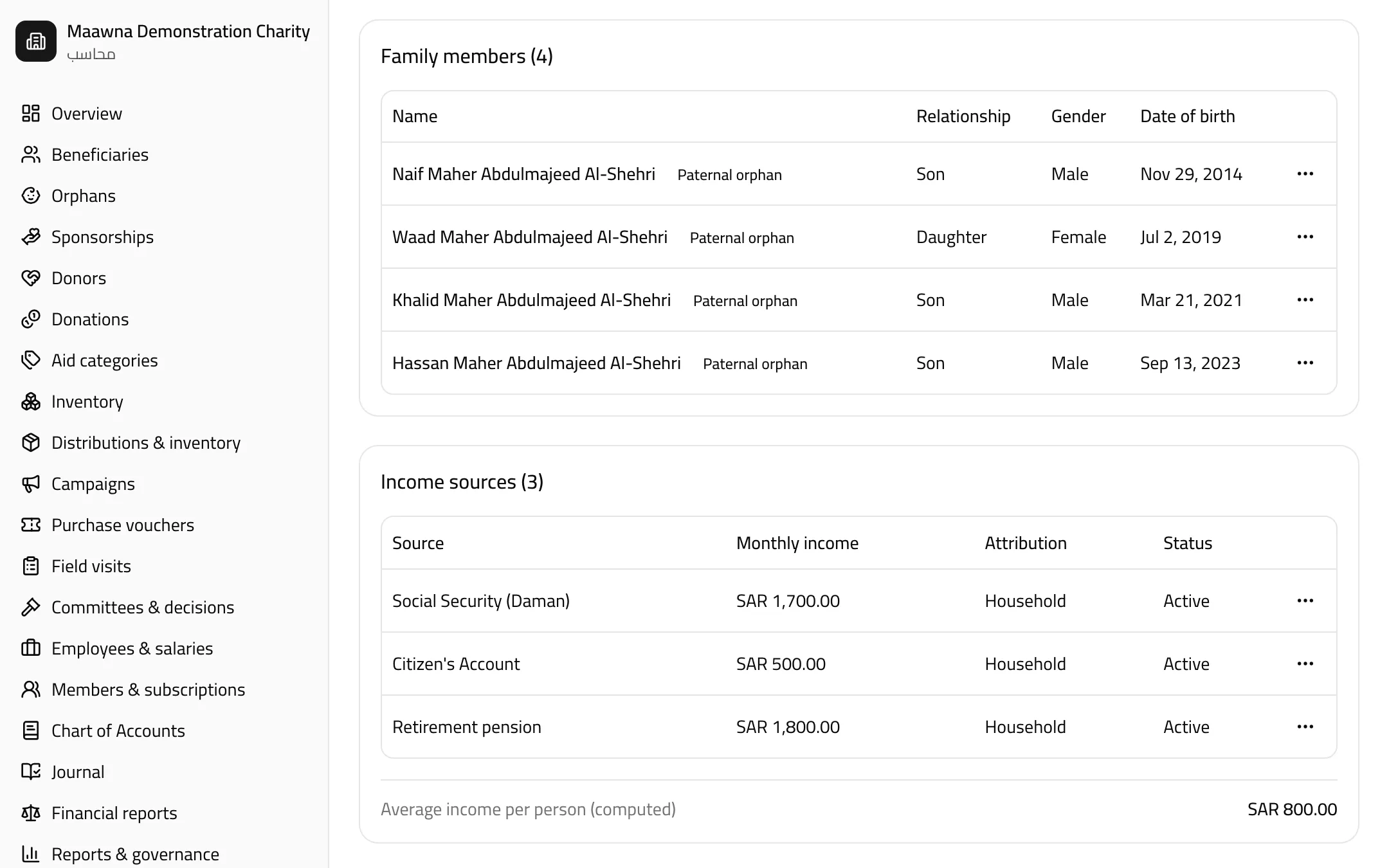Click the Distributions & inventory package icon

click(31, 443)
